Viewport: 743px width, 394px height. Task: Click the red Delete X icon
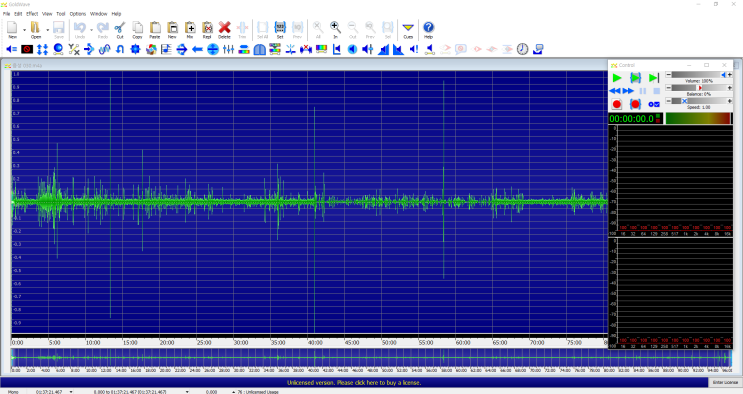coord(225,29)
